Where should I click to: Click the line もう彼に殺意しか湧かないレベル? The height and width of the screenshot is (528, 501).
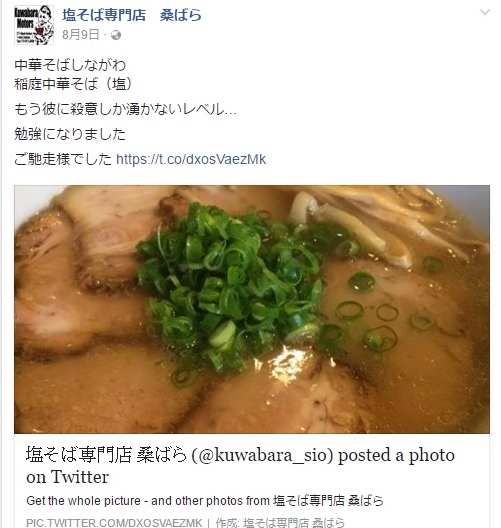point(125,109)
